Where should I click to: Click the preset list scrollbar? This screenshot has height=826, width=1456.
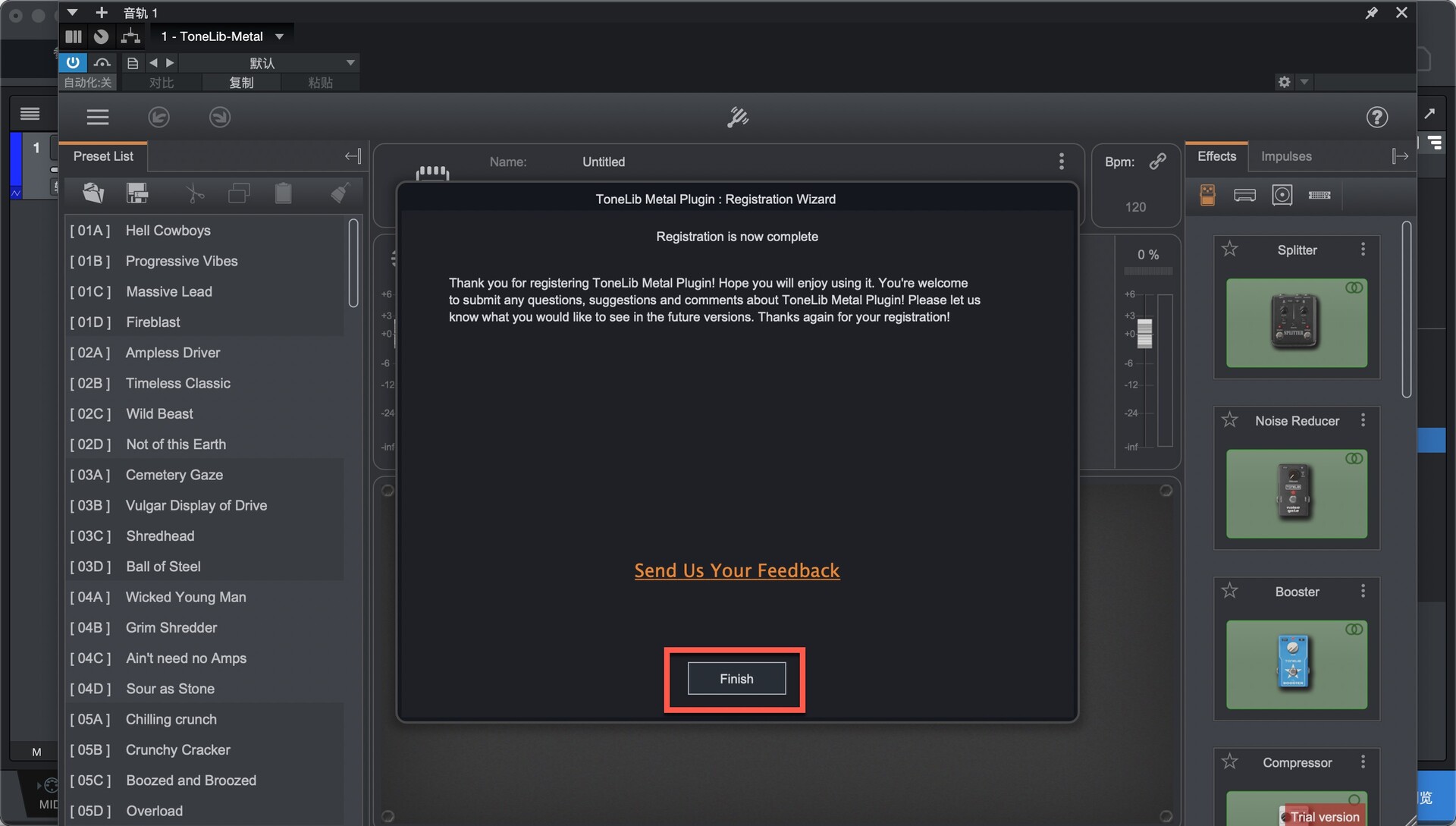(353, 262)
